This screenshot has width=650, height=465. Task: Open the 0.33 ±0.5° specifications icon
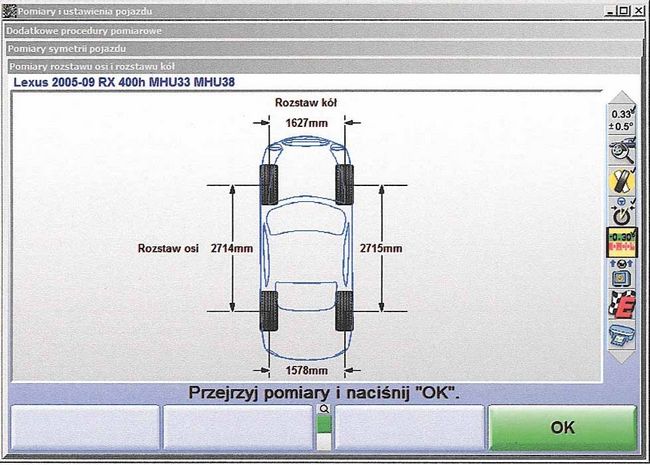coord(622,121)
